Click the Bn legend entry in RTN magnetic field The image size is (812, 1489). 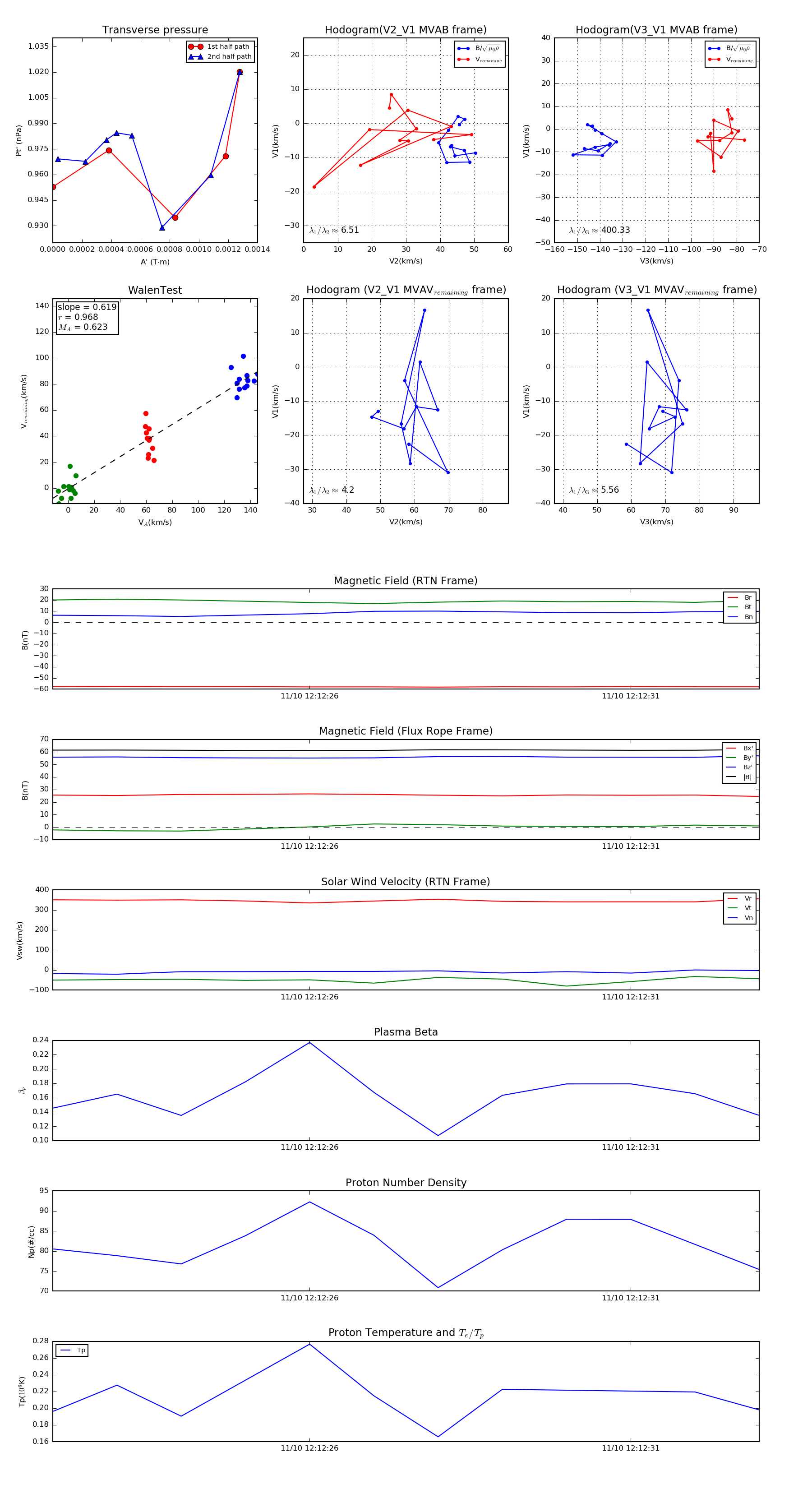(740, 617)
